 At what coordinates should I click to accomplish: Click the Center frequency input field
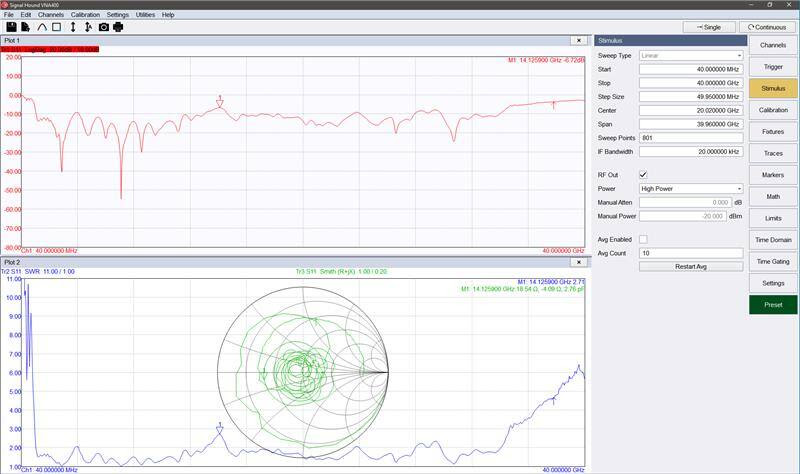point(691,110)
